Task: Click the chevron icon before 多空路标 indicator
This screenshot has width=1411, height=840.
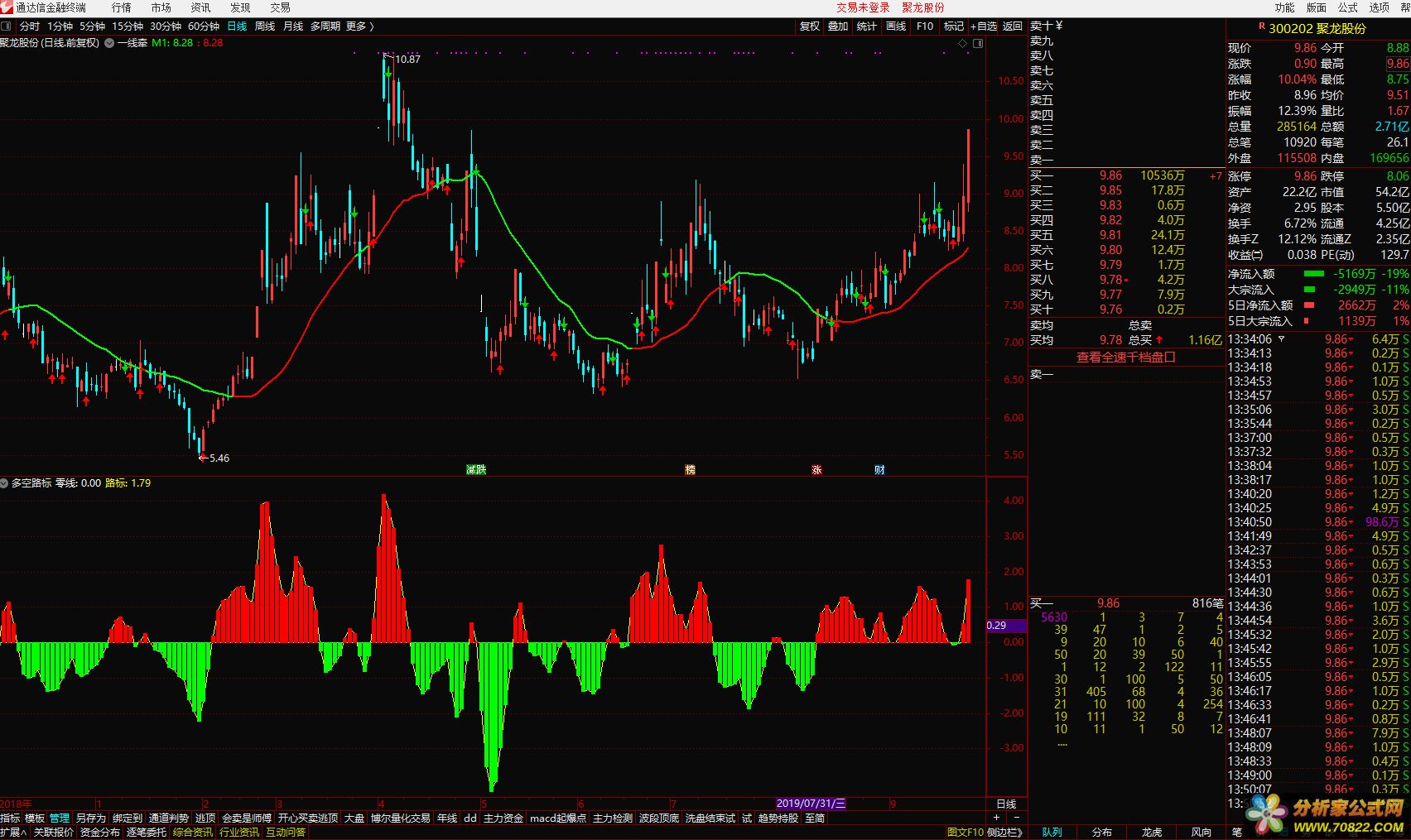Action: (x=5, y=483)
